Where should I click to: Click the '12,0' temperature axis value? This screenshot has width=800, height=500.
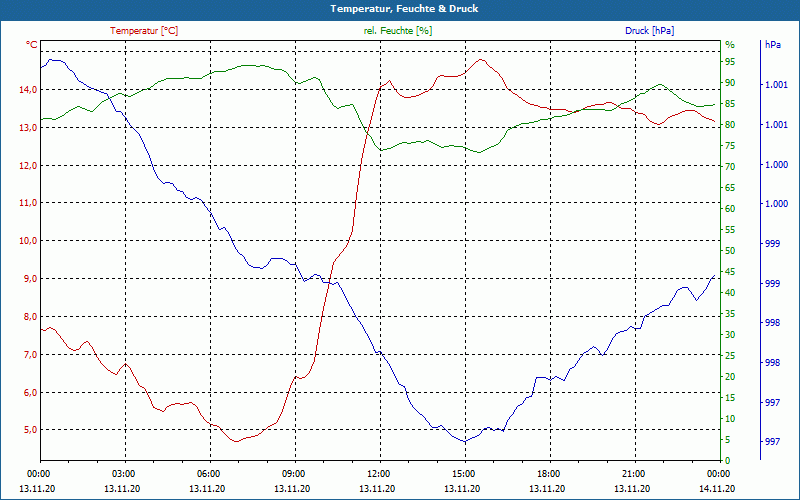coord(28,165)
